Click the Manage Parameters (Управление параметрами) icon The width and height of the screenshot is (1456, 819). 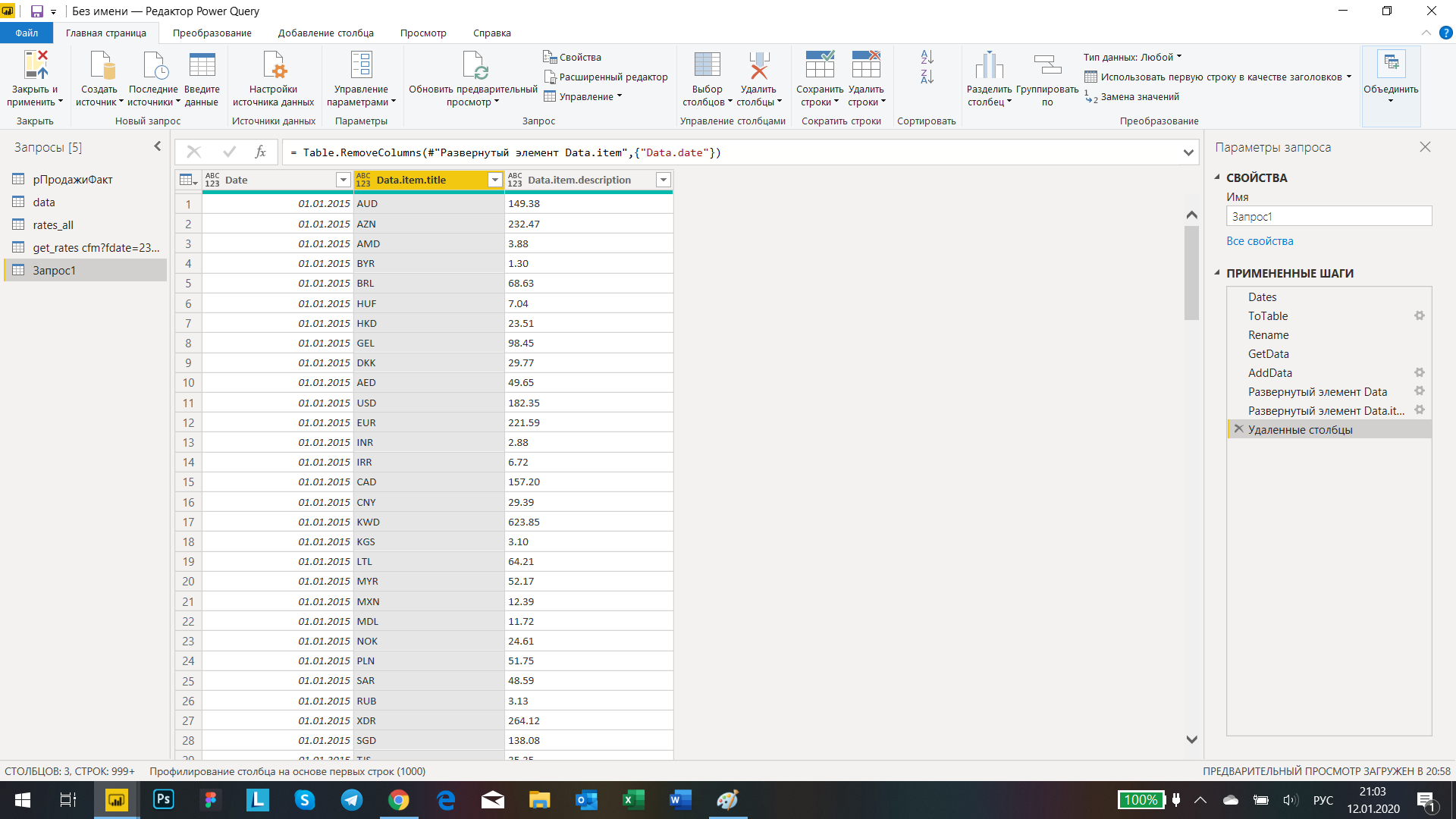click(361, 65)
